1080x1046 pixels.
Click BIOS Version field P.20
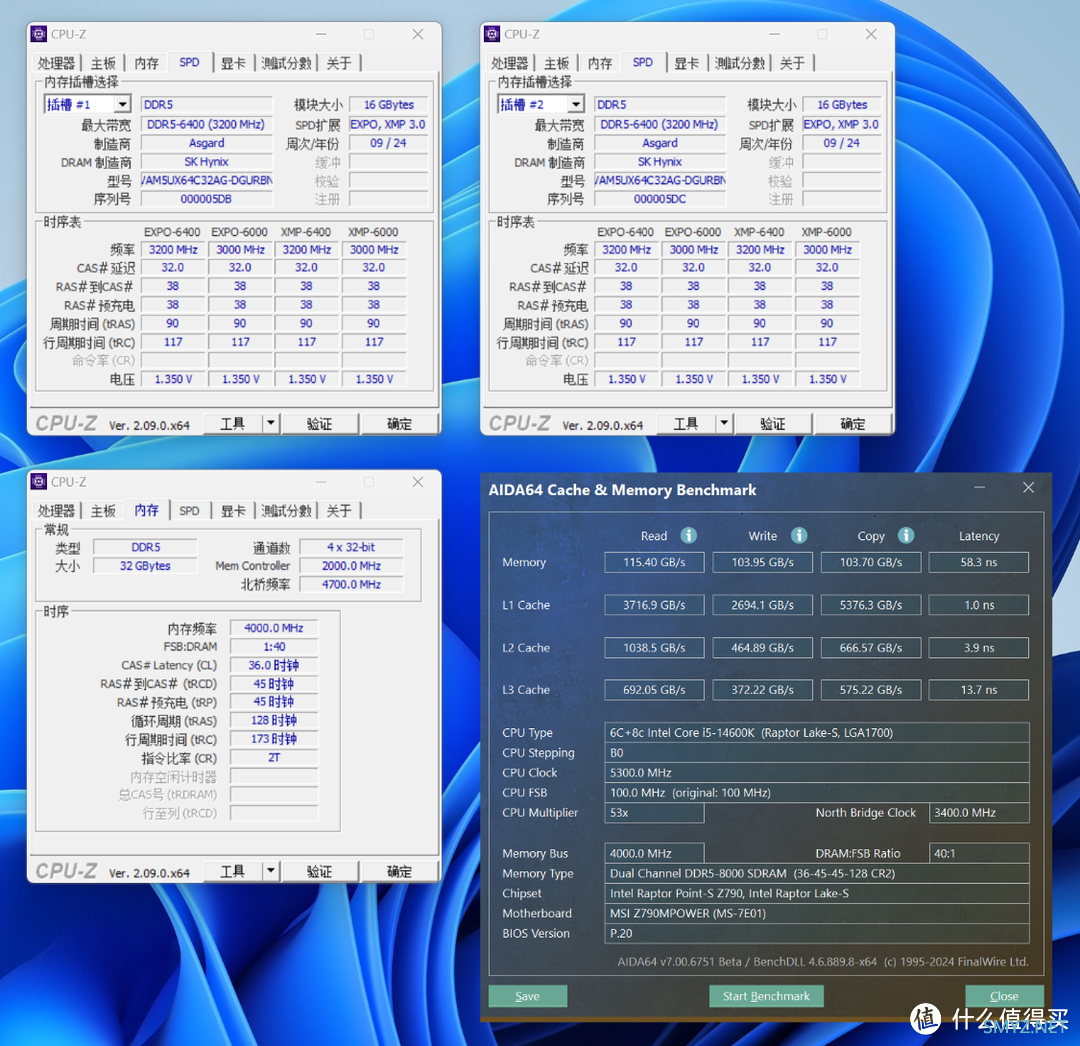tap(817, 933)
